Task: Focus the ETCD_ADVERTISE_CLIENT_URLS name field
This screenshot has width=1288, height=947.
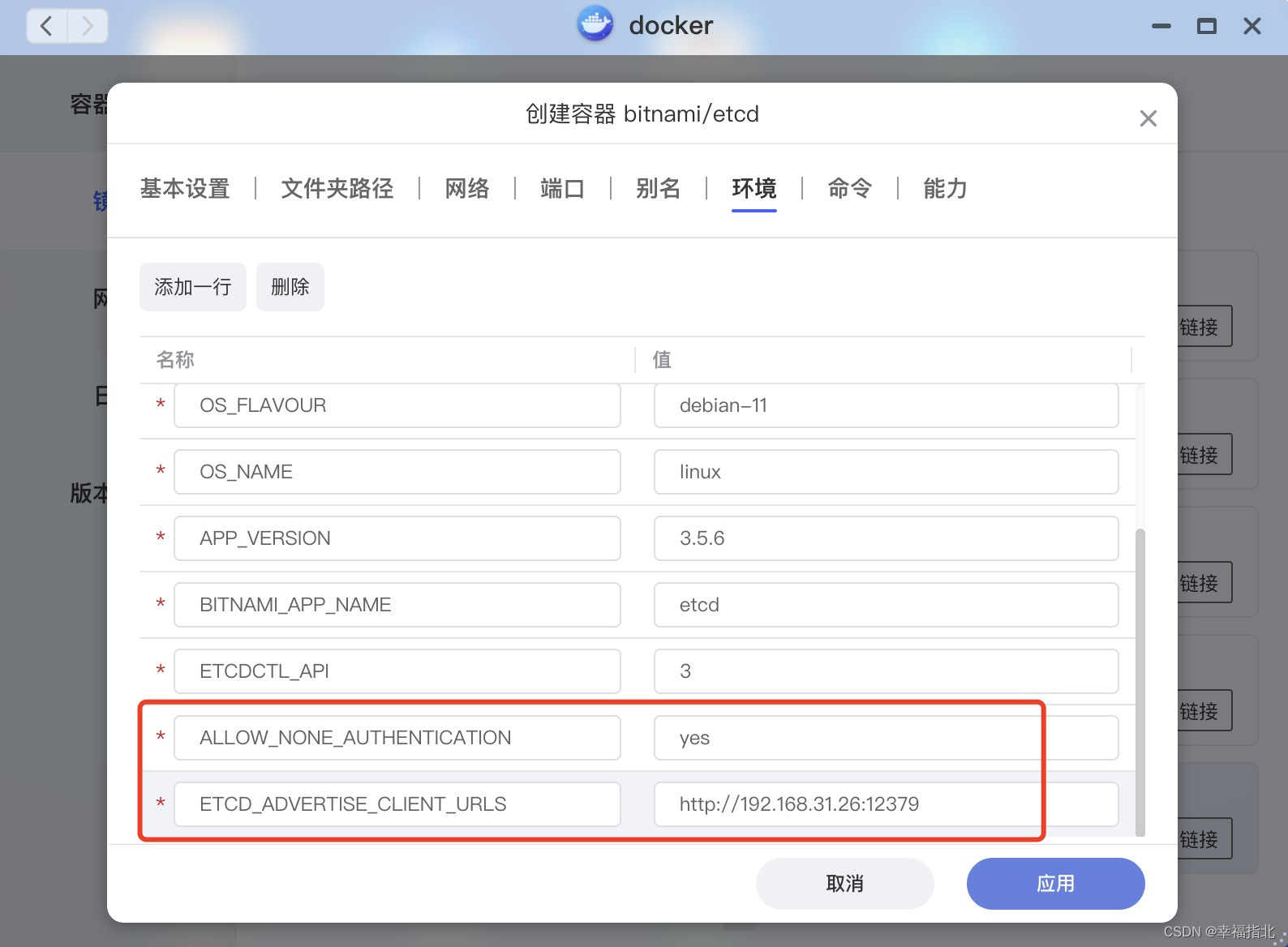Action: 397,804
